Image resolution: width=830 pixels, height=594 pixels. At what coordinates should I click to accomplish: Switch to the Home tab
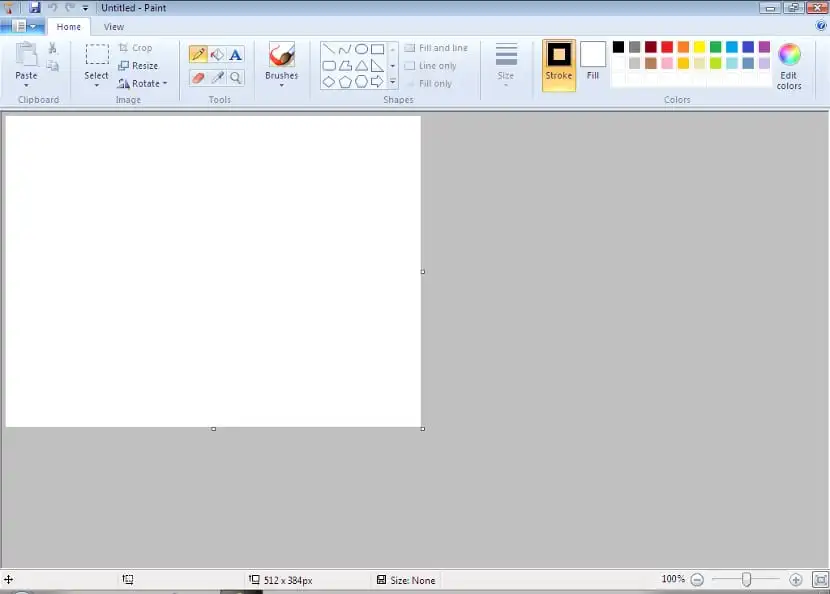tap(69, 26)
